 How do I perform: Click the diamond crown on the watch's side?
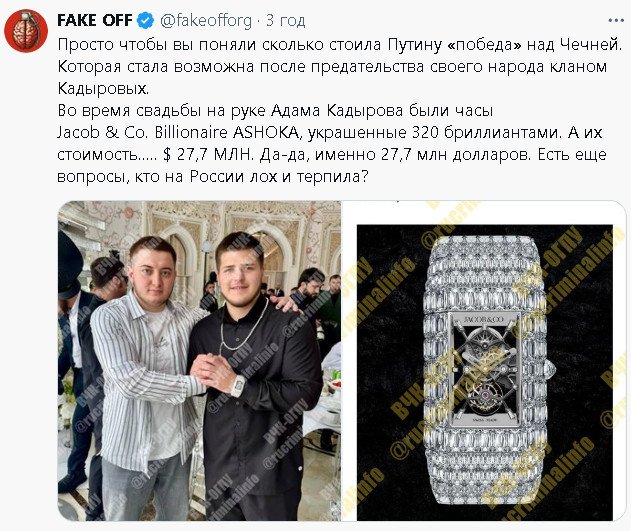[x=549, y=367]
